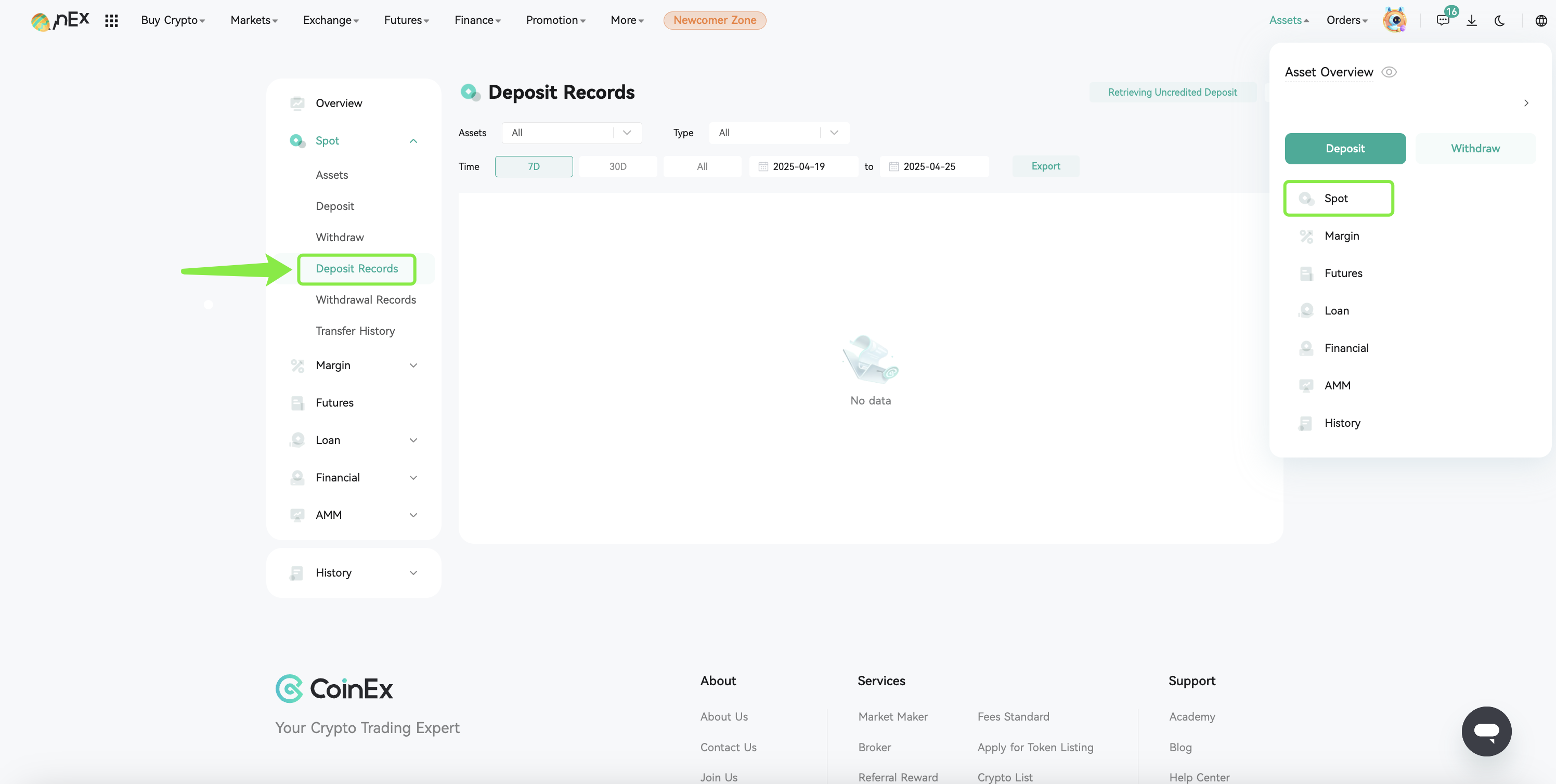
Task: Click the Overview sidebar icon
Action: point(297,103)
